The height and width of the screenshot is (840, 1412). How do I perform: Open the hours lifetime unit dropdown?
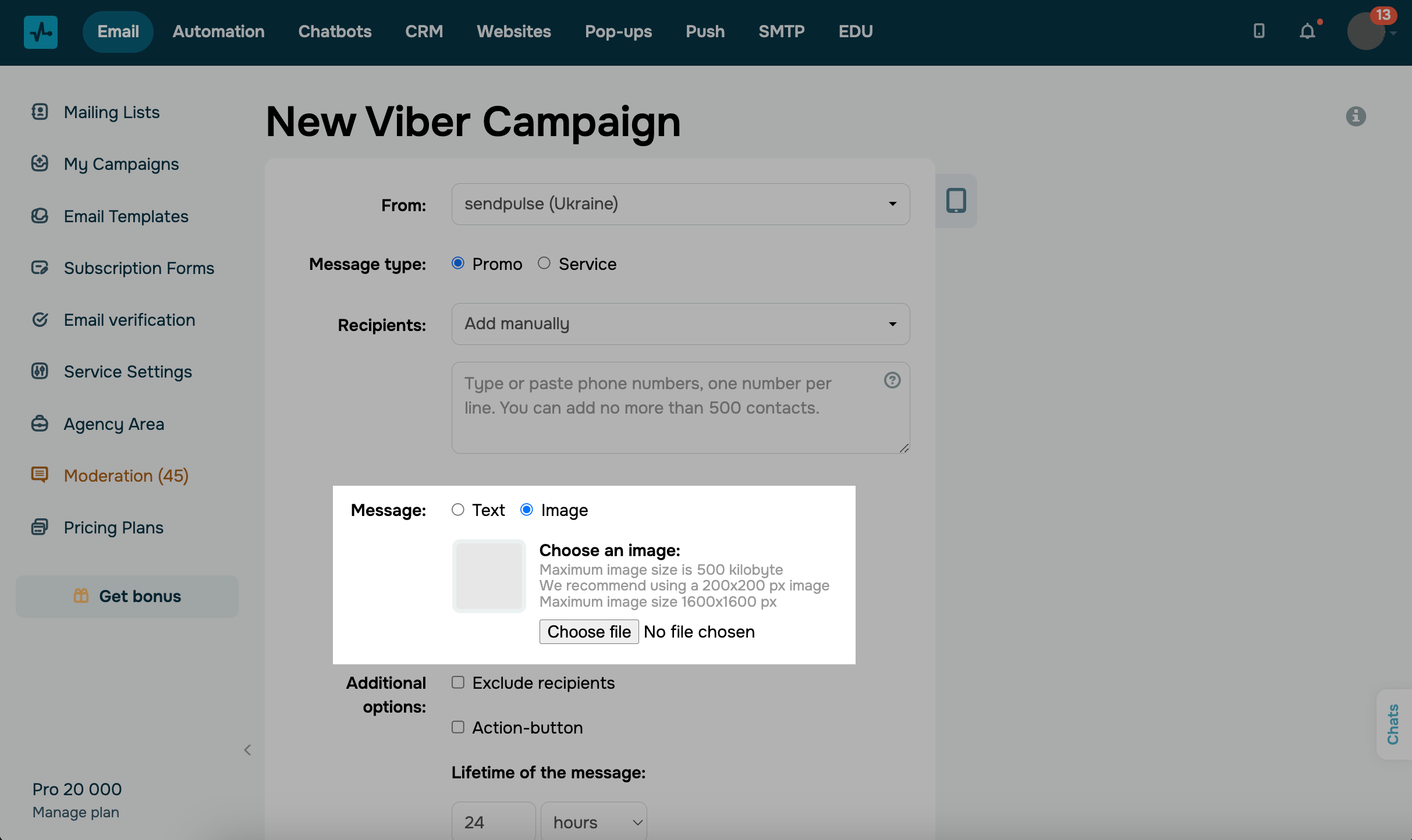coord(594,822)
